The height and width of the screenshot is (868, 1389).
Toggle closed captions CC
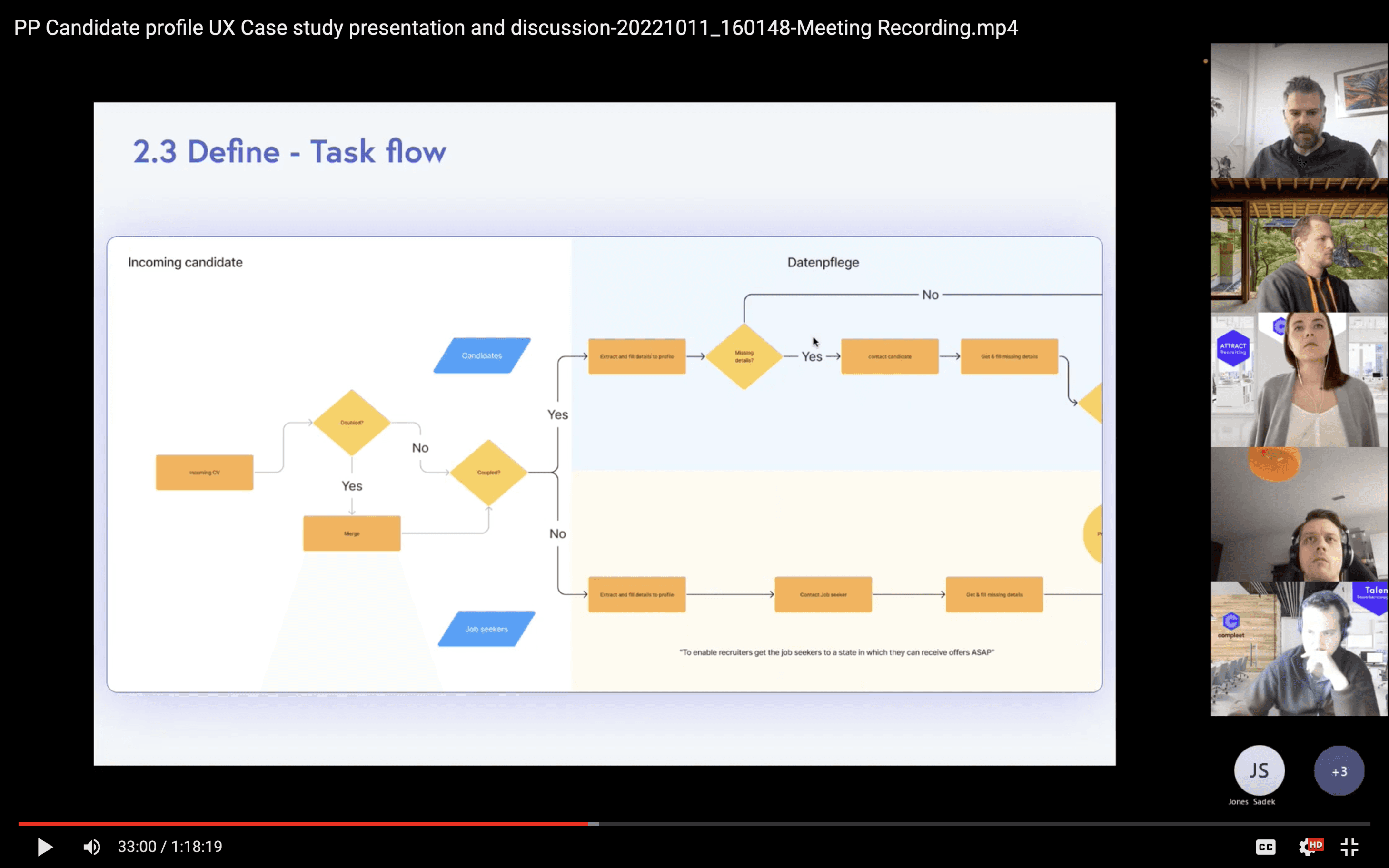[x=1266, y=847]
